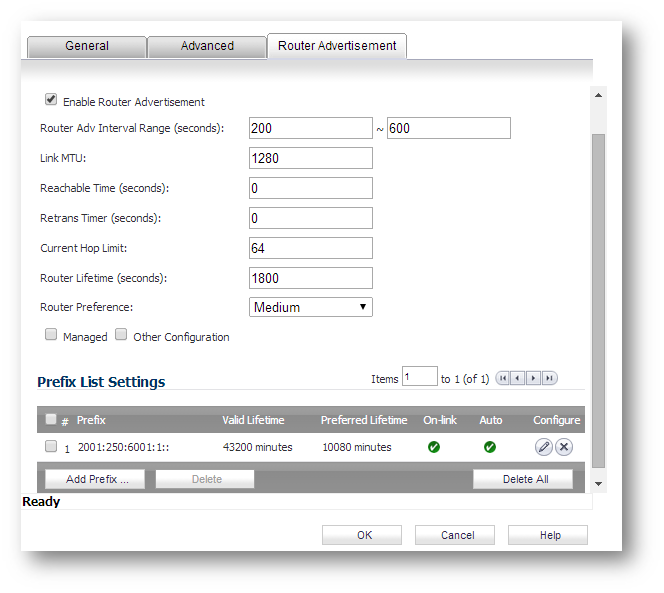Screen dimensions: 664x593
Task: Click the prefix 2001:250:6001:1:: text
Action: (x=124, y=447)
